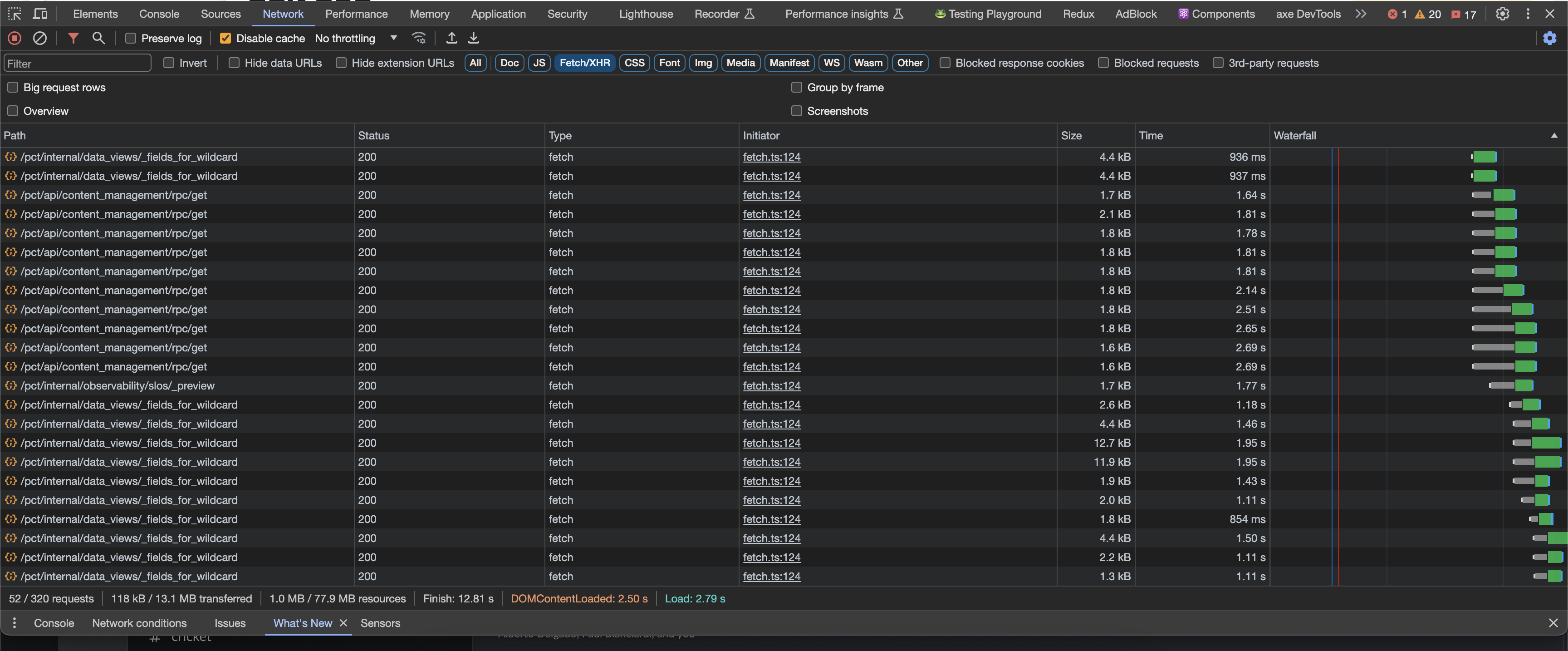Stop recording network log
The width and height of the screenshot is (1568, 651).
click(15, 38)
